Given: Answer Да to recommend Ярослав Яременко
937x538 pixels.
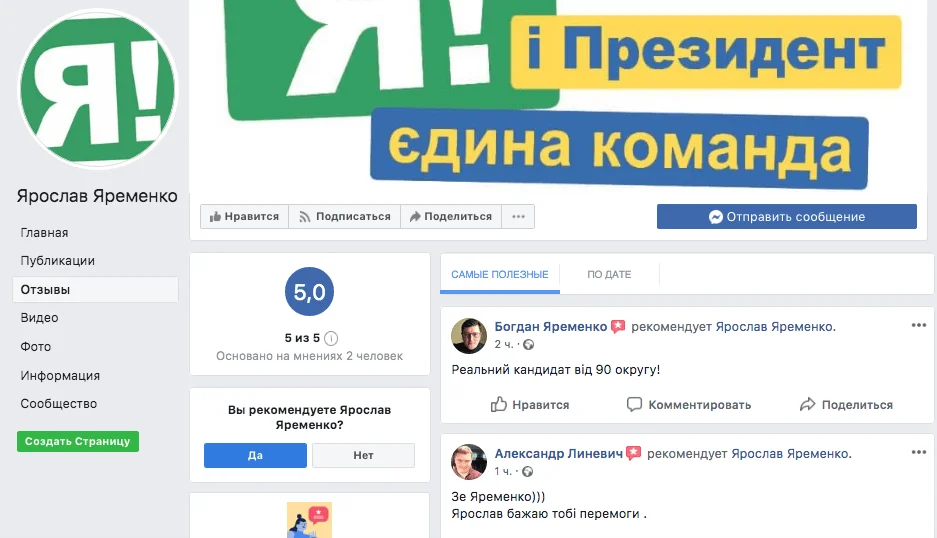Looking at the screenshot, I should pos(255,456).
